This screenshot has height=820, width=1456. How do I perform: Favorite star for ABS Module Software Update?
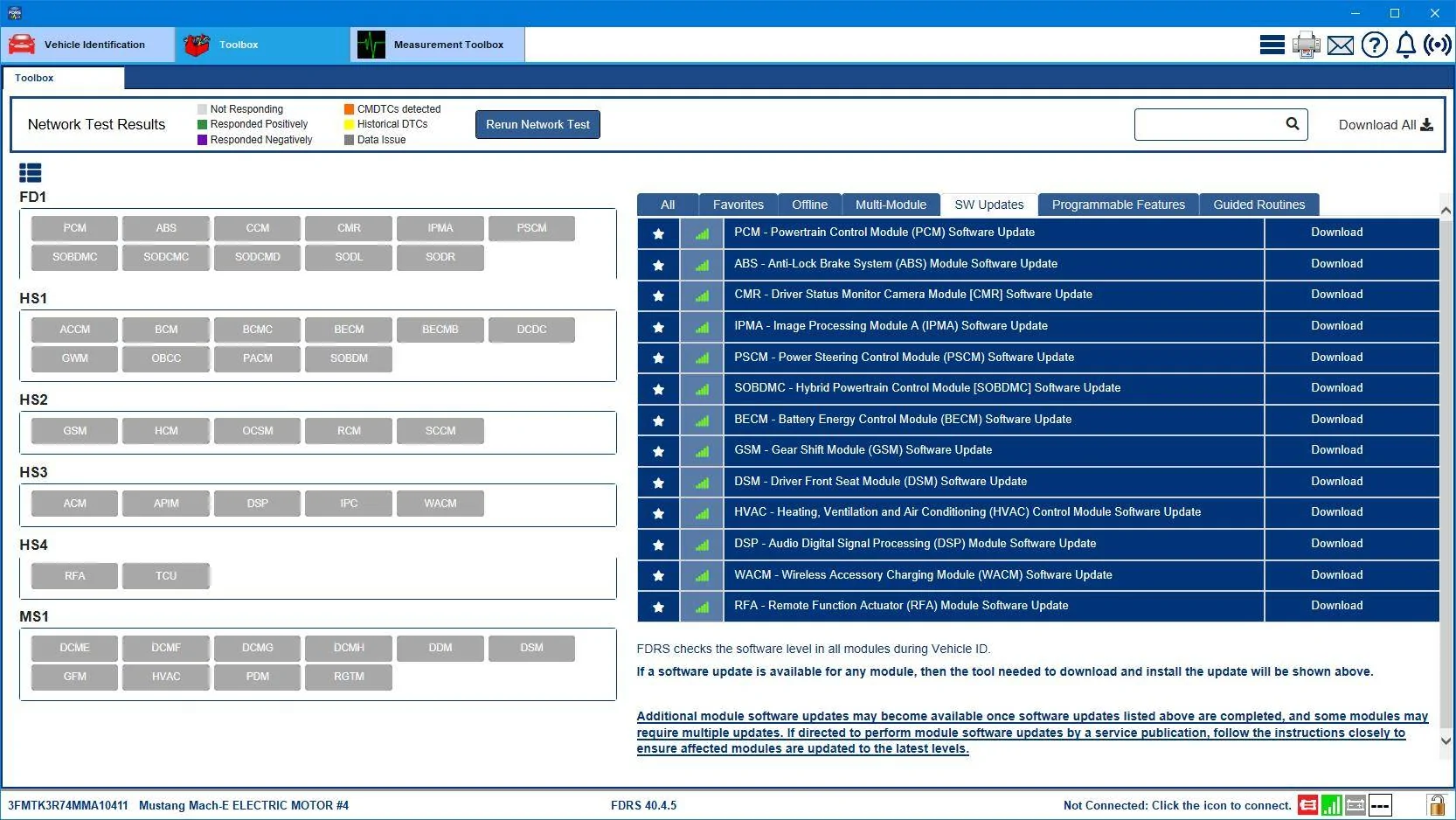coord(658,265)
